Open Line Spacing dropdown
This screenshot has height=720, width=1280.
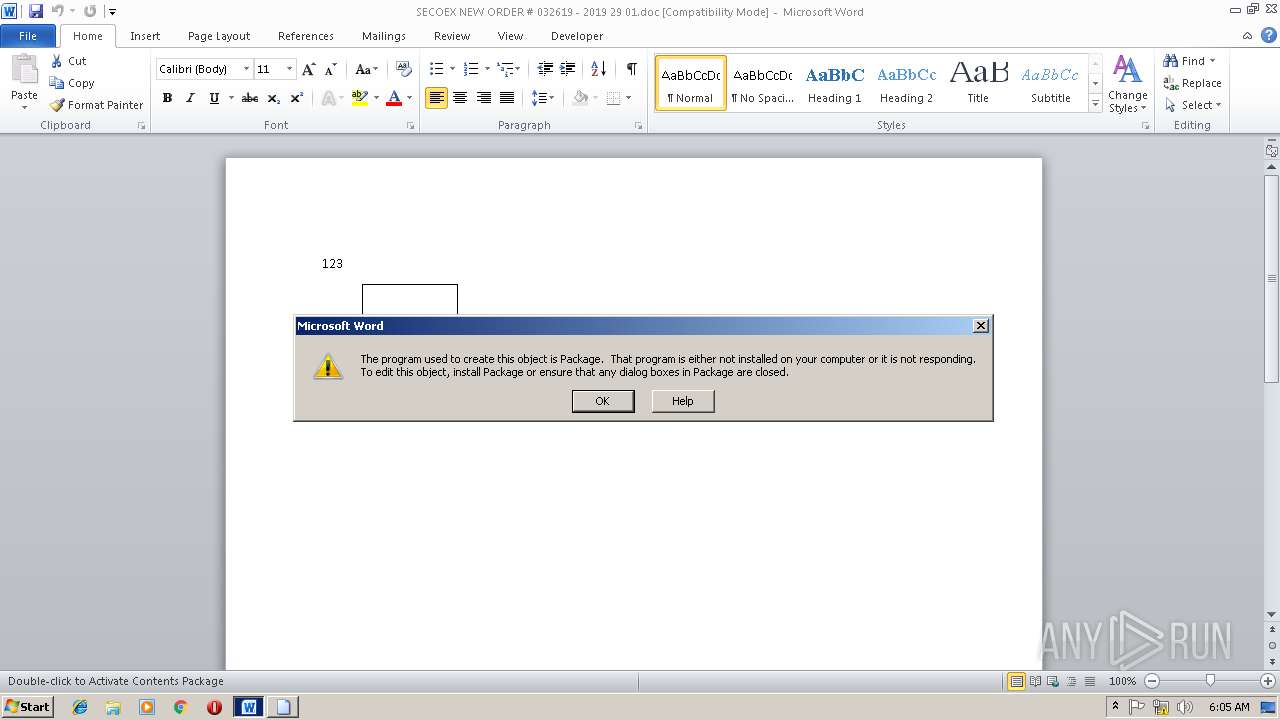[x=543, y=98]
